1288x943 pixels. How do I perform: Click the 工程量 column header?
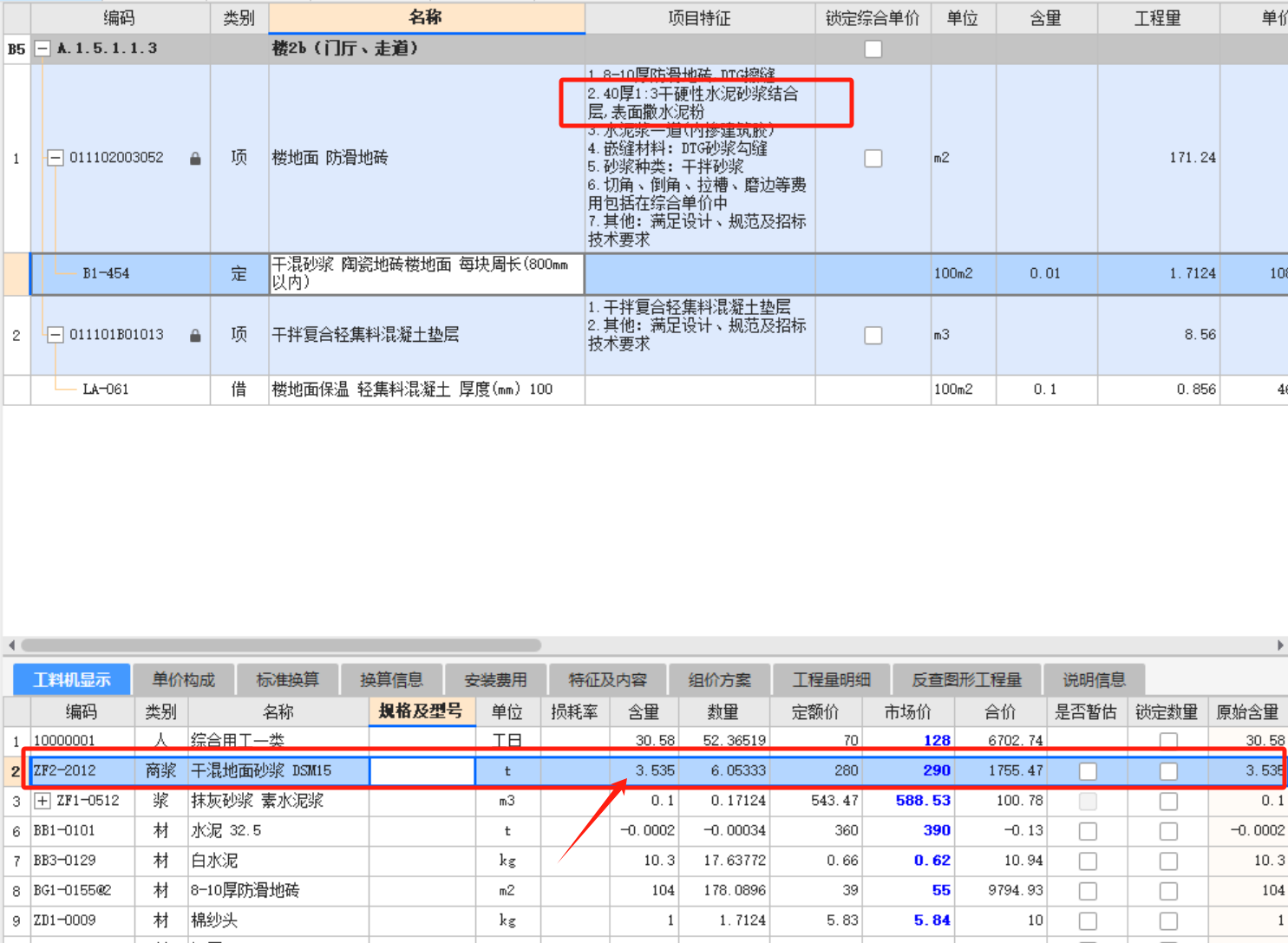tap(1158, 18)
